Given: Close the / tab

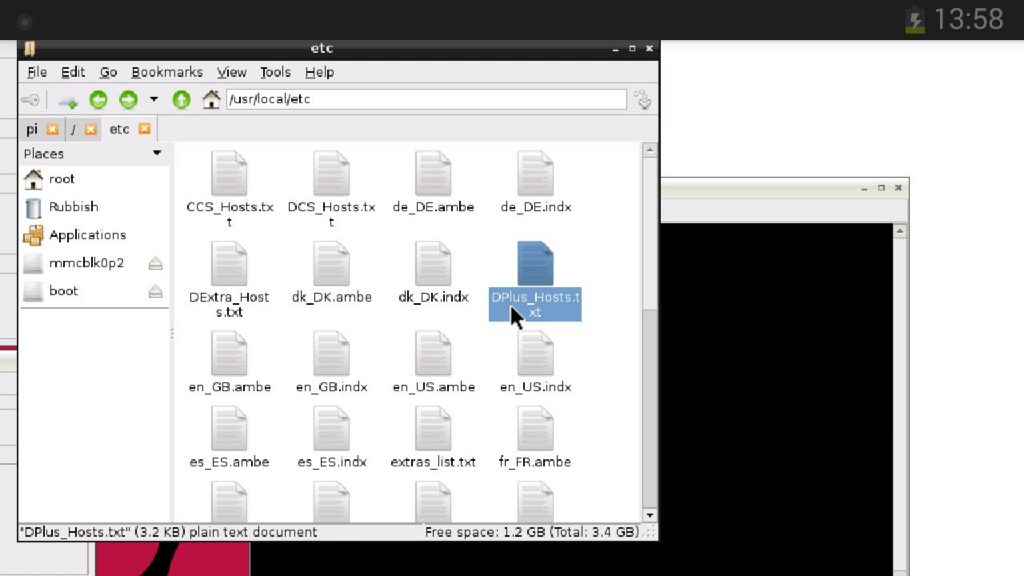Looking at the screenshot, I should point(91,129).
